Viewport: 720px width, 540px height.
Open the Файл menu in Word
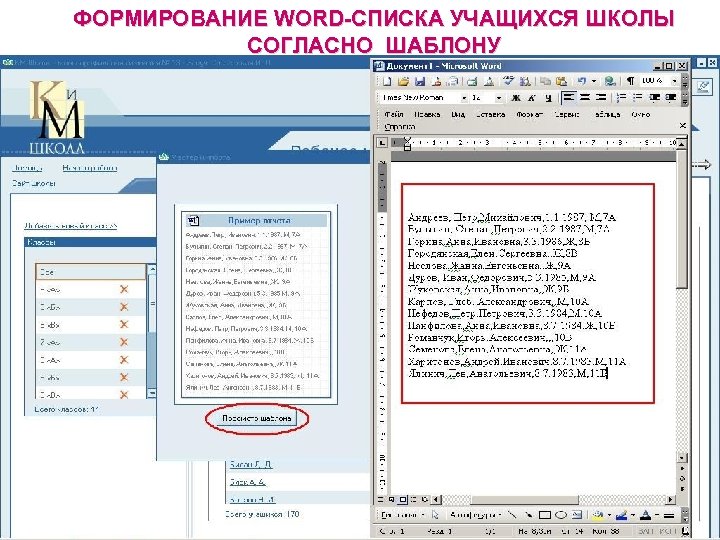394,114
